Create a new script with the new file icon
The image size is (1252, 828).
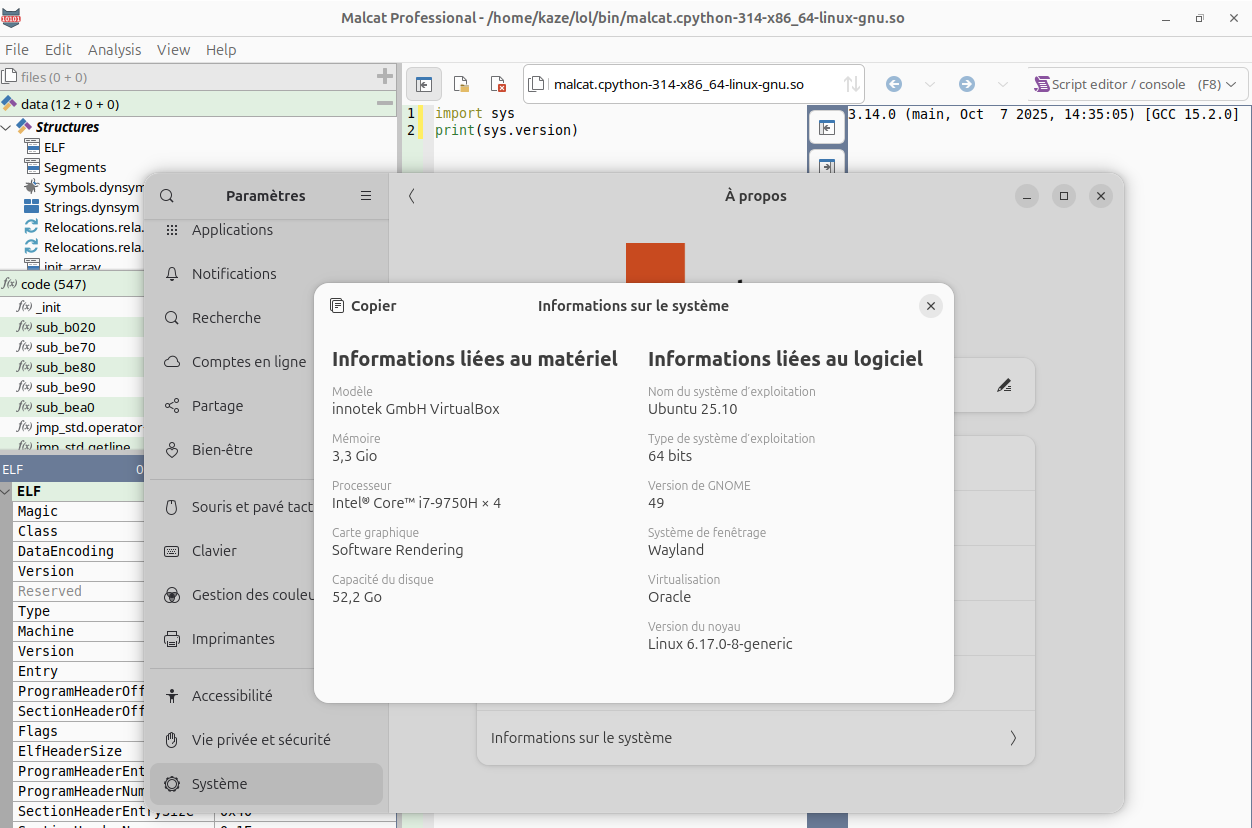(x=461, y=84)
